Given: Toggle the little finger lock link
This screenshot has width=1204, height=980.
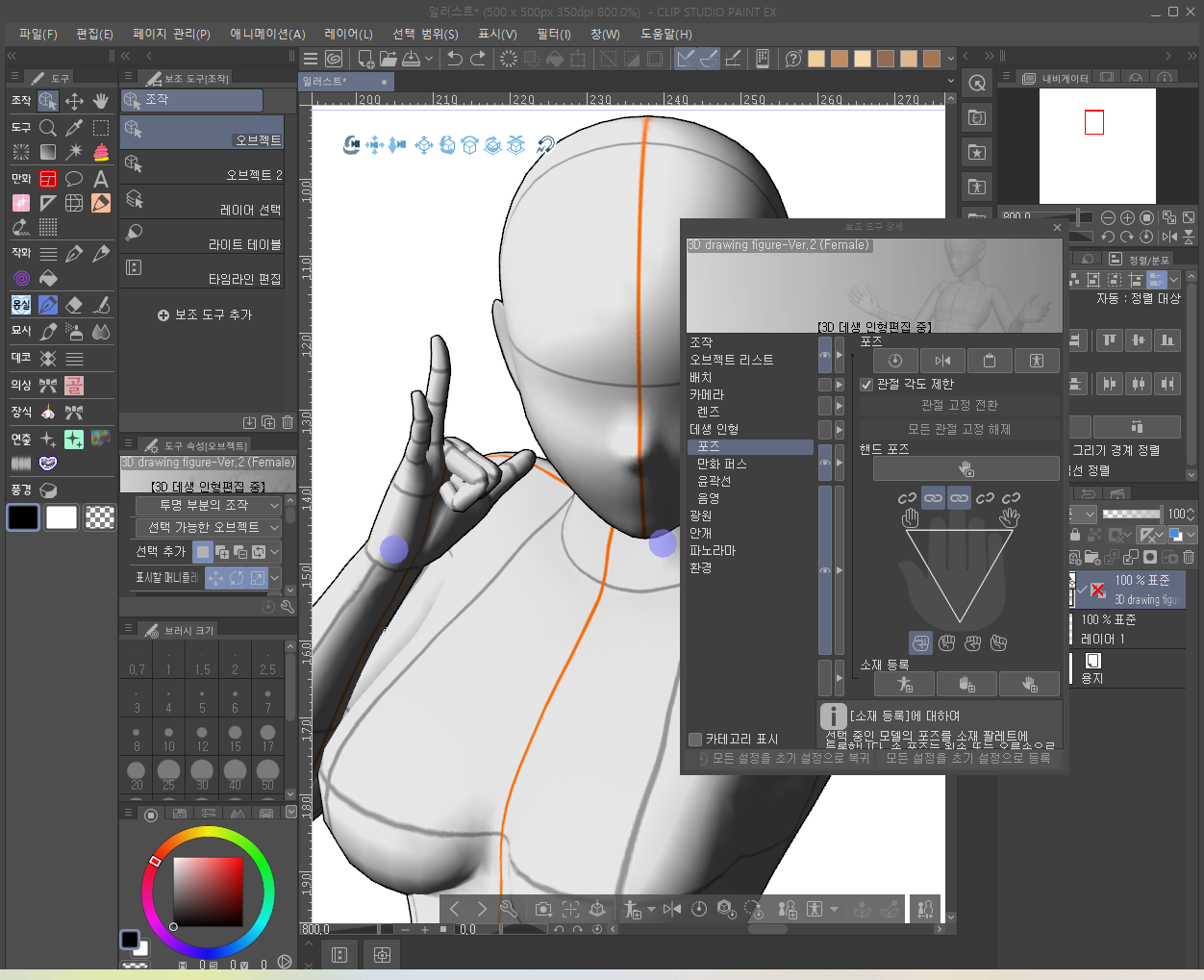Looking at the screenshot, I should pos(1011,498).
